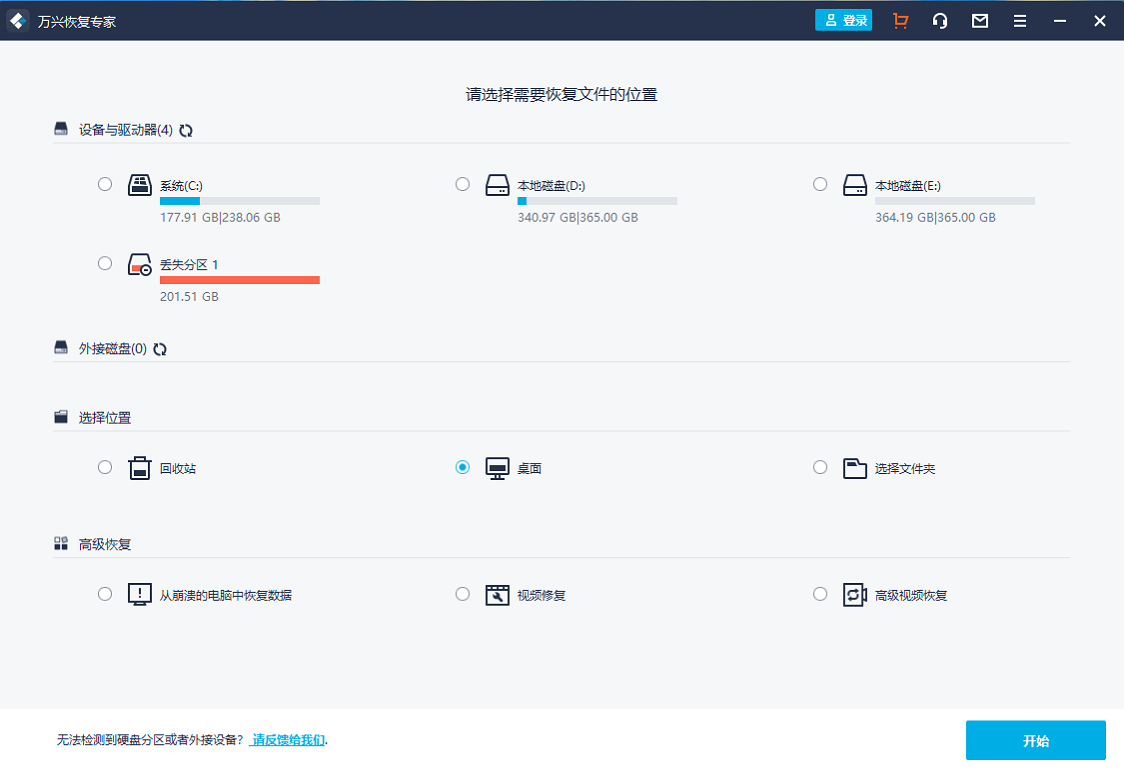Click the crashed computer recovery icon

coord(140,595)
